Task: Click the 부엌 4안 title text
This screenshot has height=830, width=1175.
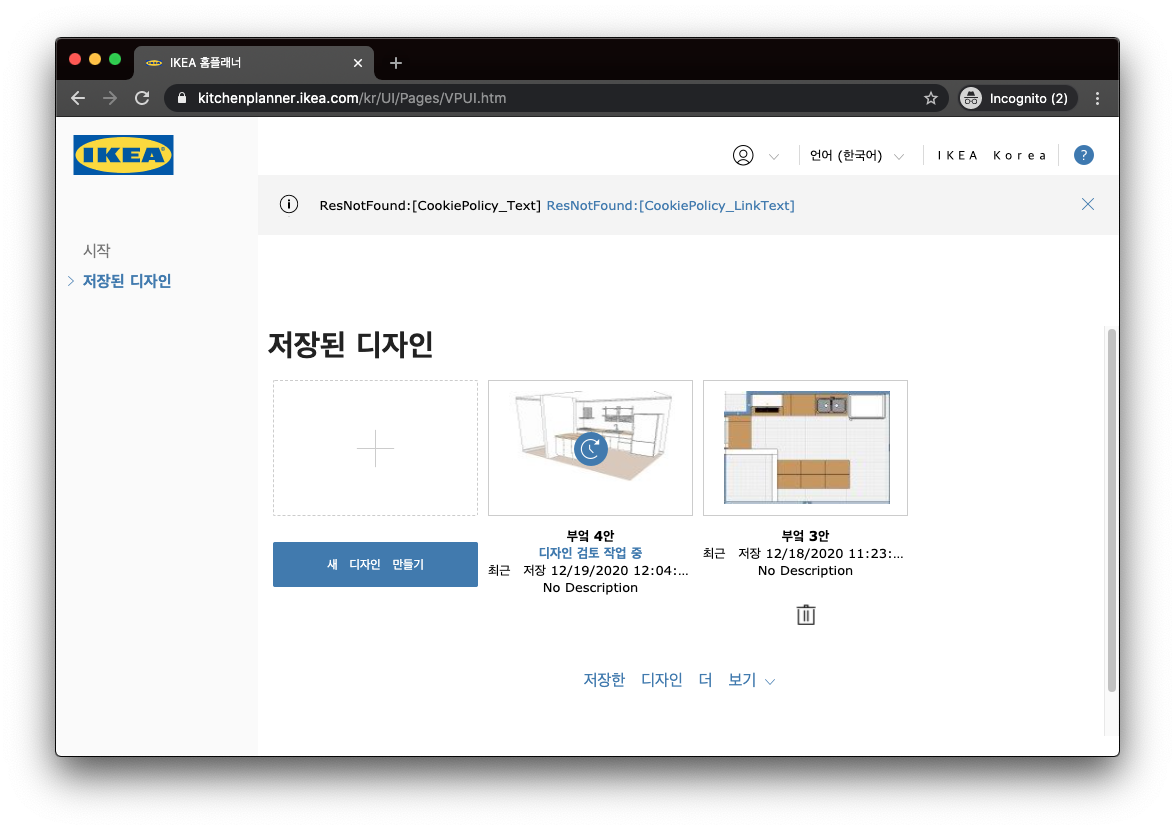Action: tap(590, 536)
